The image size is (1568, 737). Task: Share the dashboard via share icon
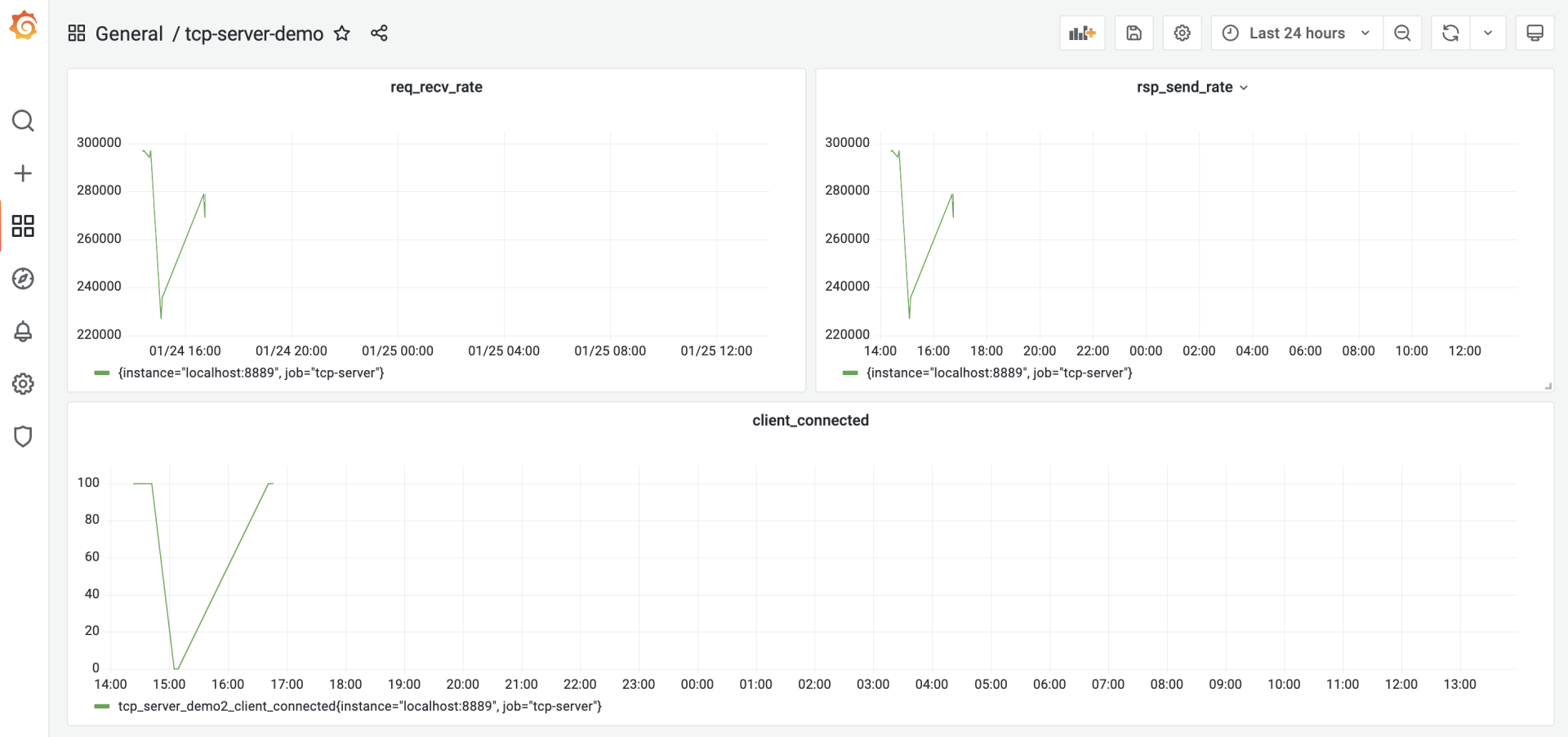click(379, 33)
